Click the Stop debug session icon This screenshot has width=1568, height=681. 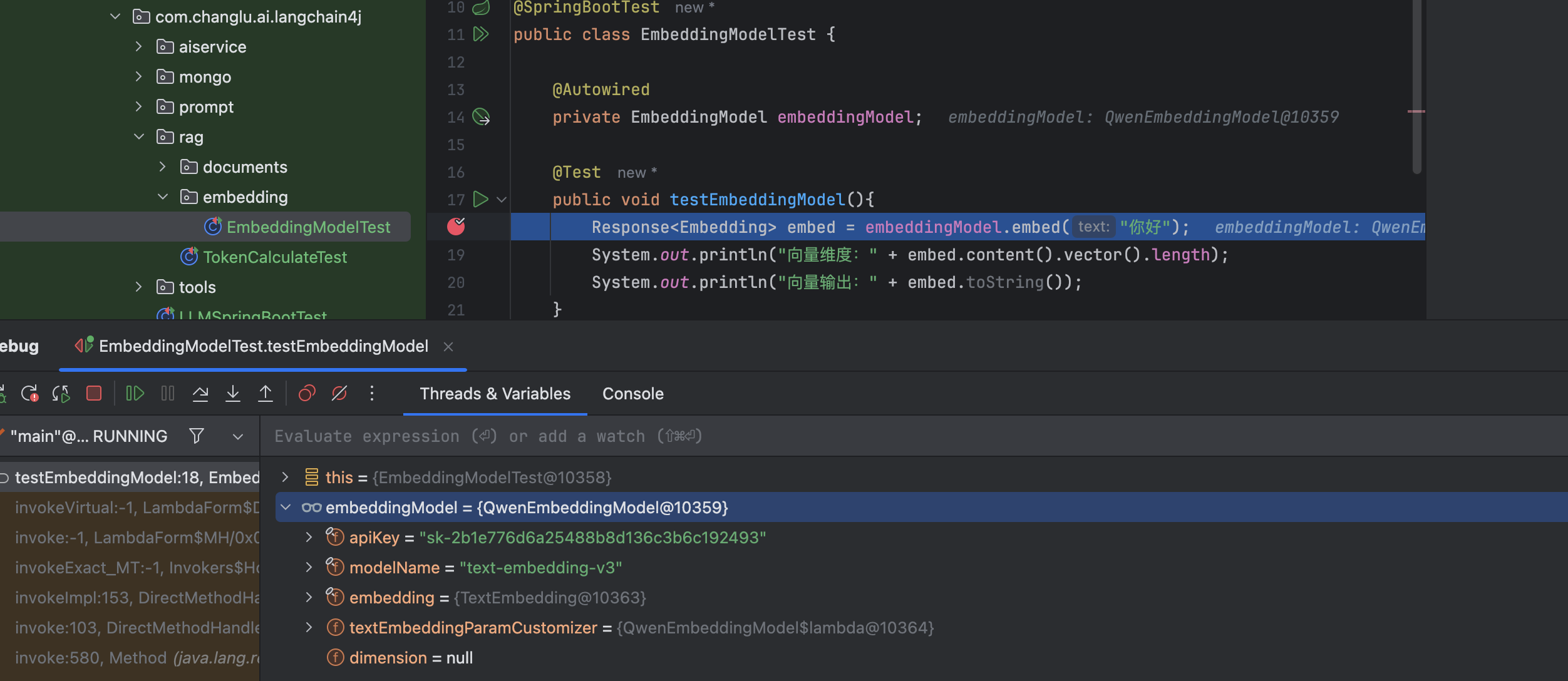[x=94, y=393]
